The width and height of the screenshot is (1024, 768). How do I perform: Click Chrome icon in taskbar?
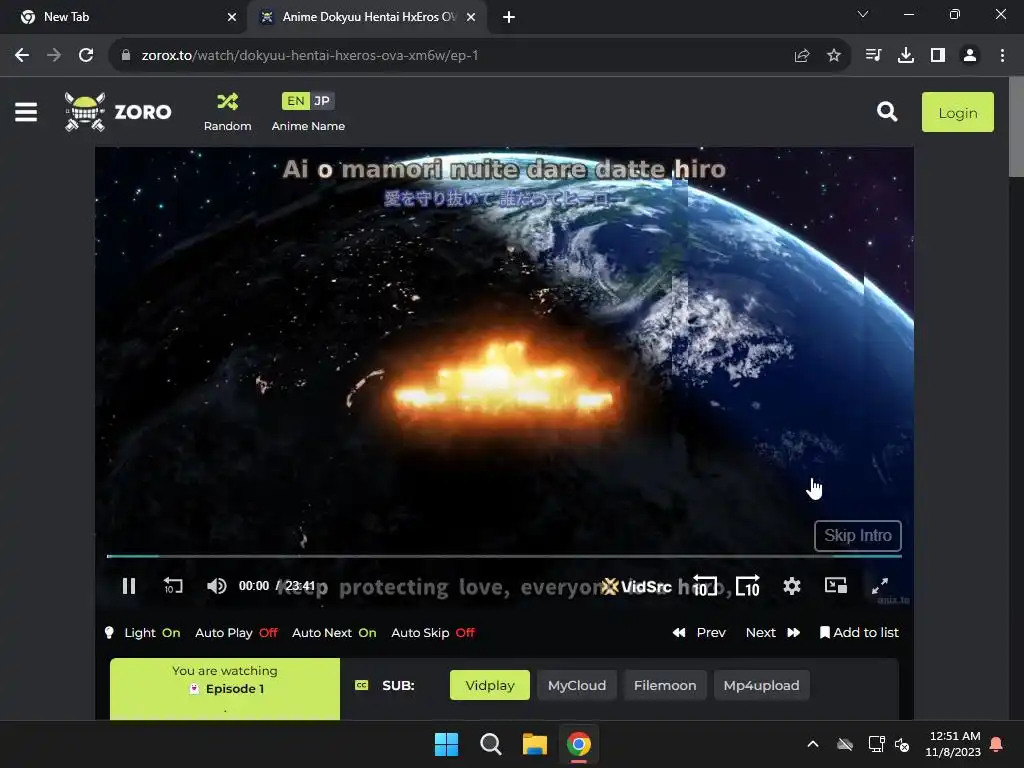point(579,744)
